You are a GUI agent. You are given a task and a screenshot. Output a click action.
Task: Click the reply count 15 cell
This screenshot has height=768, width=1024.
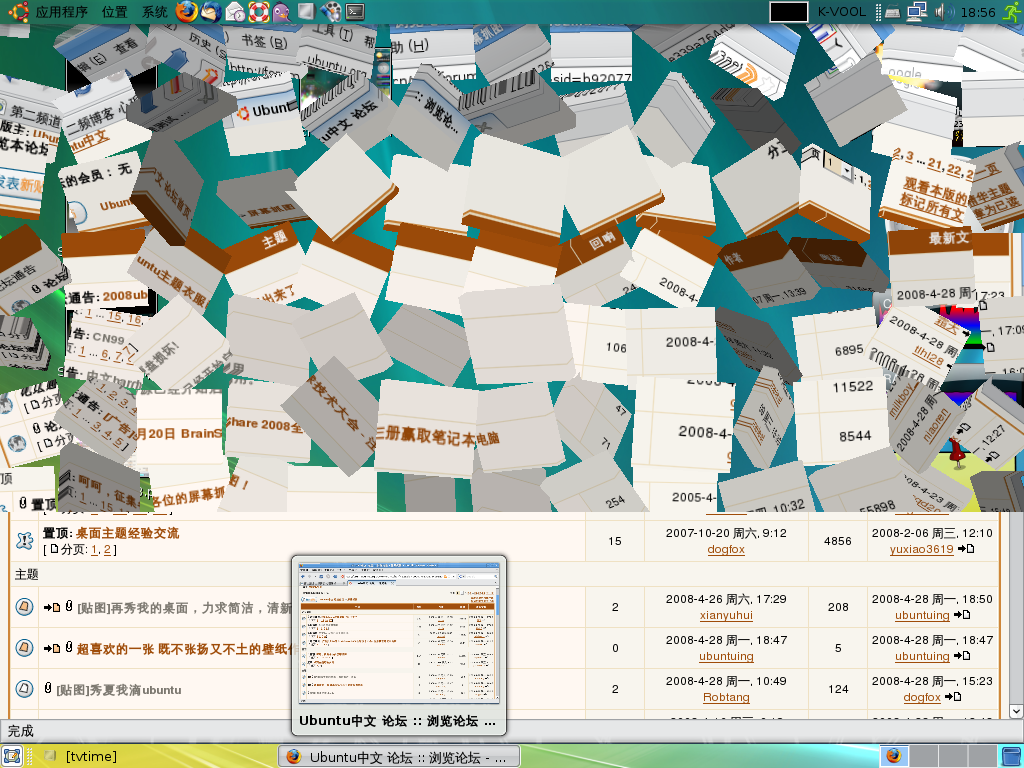tap(615, 541)
